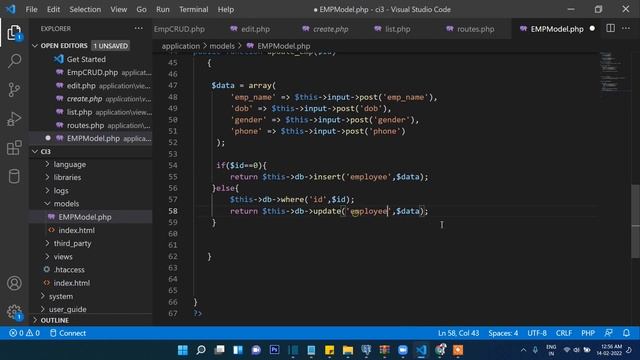Open the Help menu

point(226,9)
